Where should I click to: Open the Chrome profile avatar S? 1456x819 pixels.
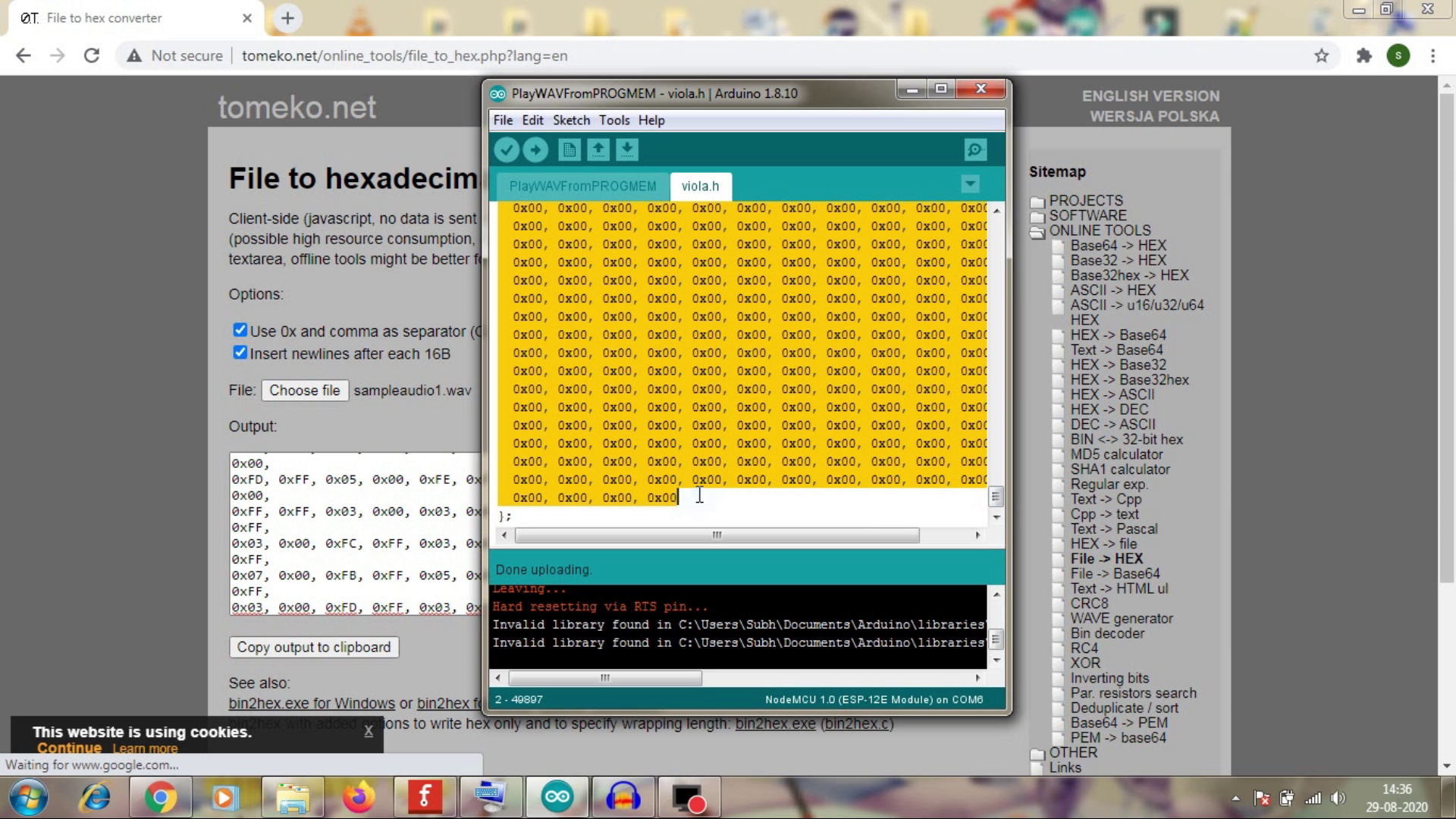(x=1398, y=55)
